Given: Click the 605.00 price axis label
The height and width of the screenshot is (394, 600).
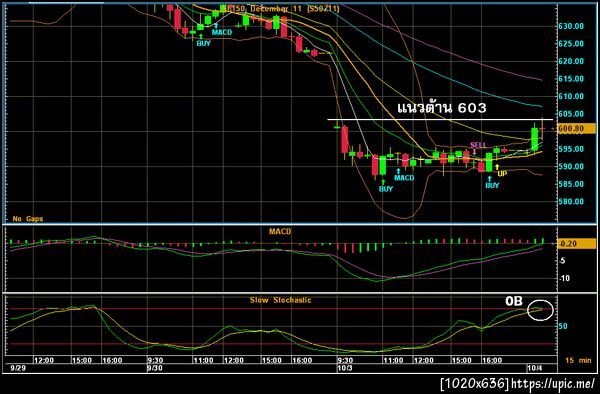Looking at the screenshot, I should pos(571,114).
